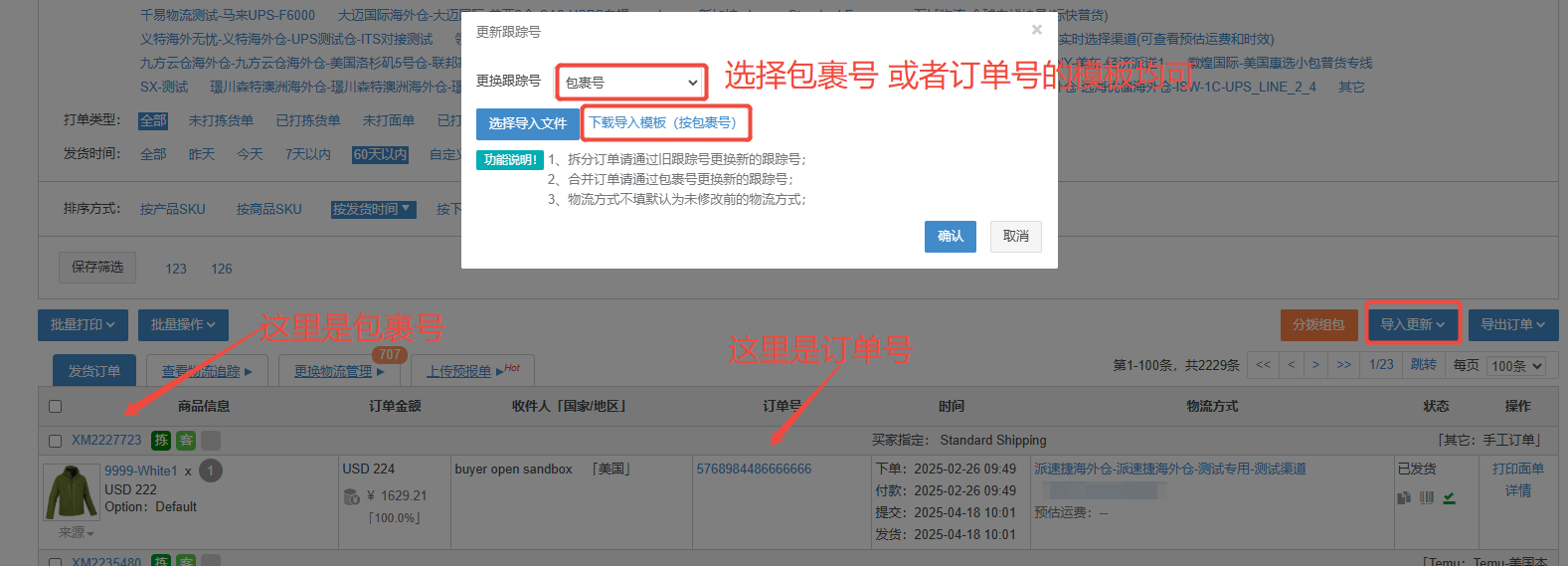This screenshot has height=566, width=1568.
Task: Open the 导入更新 dropdown
Action: click(x=1412, y=324)
